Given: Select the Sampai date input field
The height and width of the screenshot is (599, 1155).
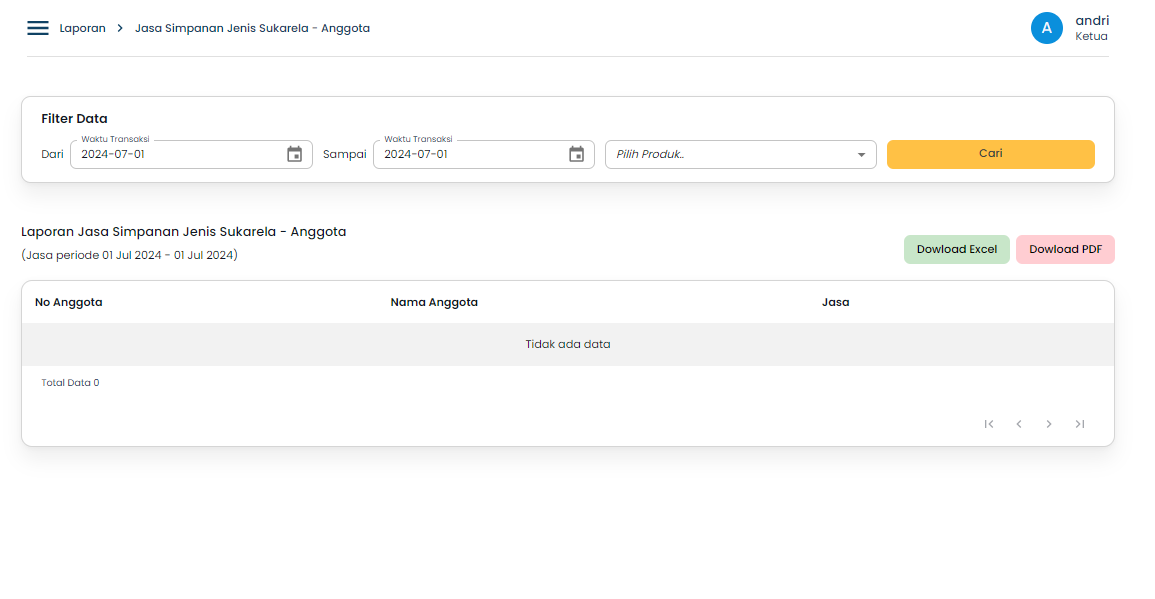Looking at the screenshot, I should click(x=470, y=153).
